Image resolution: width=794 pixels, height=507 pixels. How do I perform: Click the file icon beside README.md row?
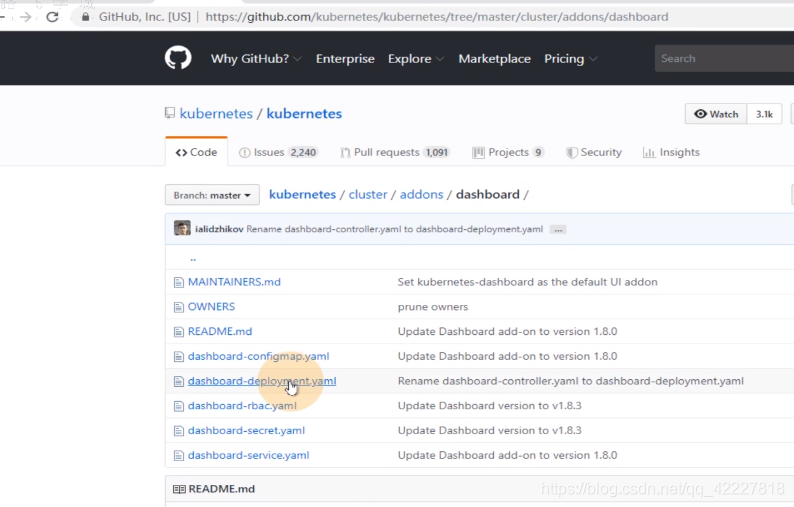click(178, 332)
